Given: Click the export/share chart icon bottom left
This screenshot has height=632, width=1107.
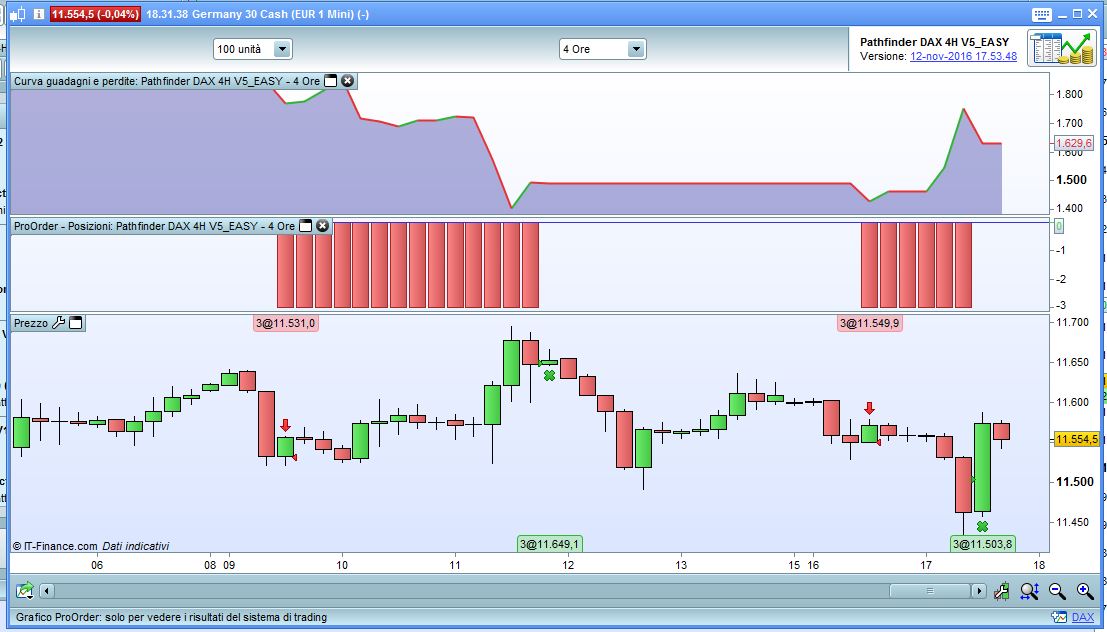Looking at the screenshot, I should [25, 590].
